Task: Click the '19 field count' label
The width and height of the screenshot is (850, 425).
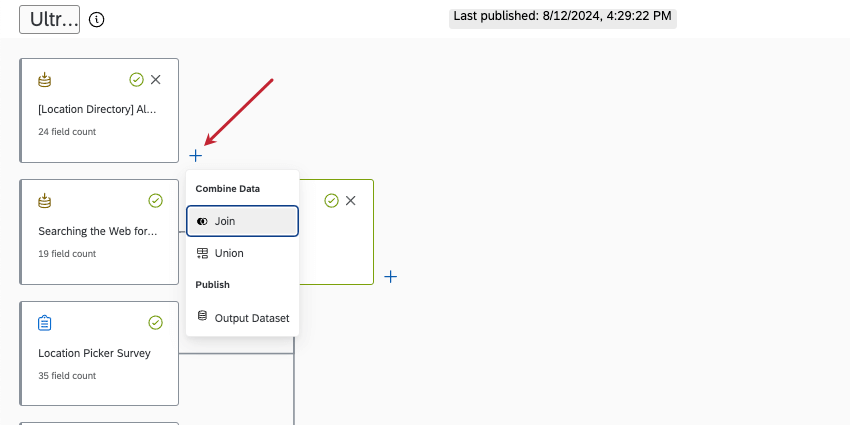Action: point(67,254)
